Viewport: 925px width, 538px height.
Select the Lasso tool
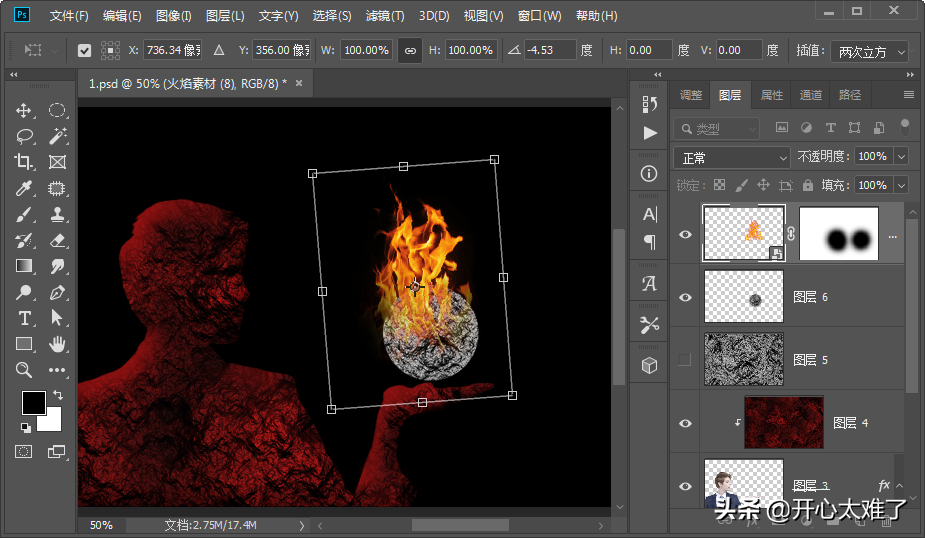(x=24, y=136)
